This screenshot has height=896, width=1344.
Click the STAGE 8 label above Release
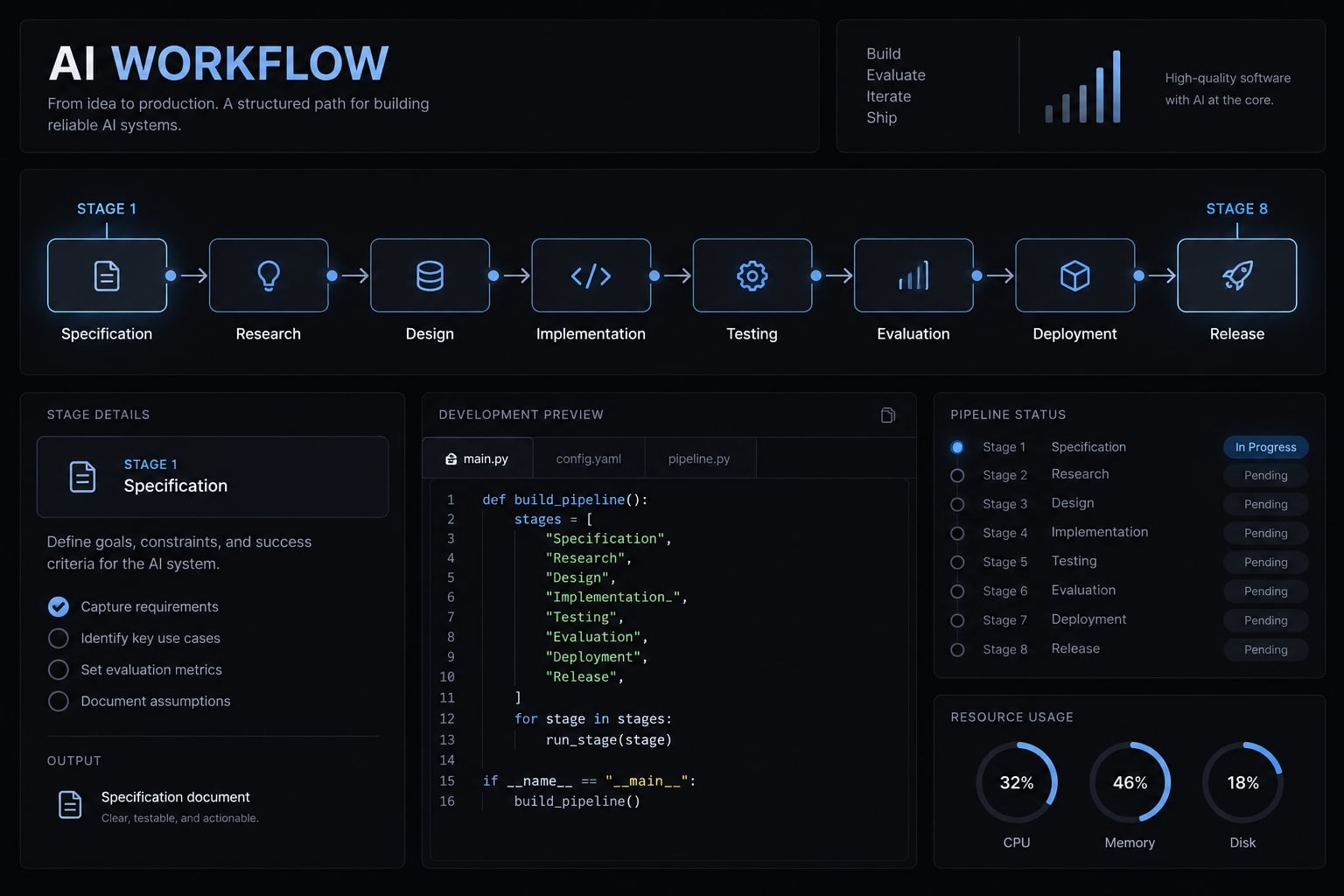point(1237,208)
